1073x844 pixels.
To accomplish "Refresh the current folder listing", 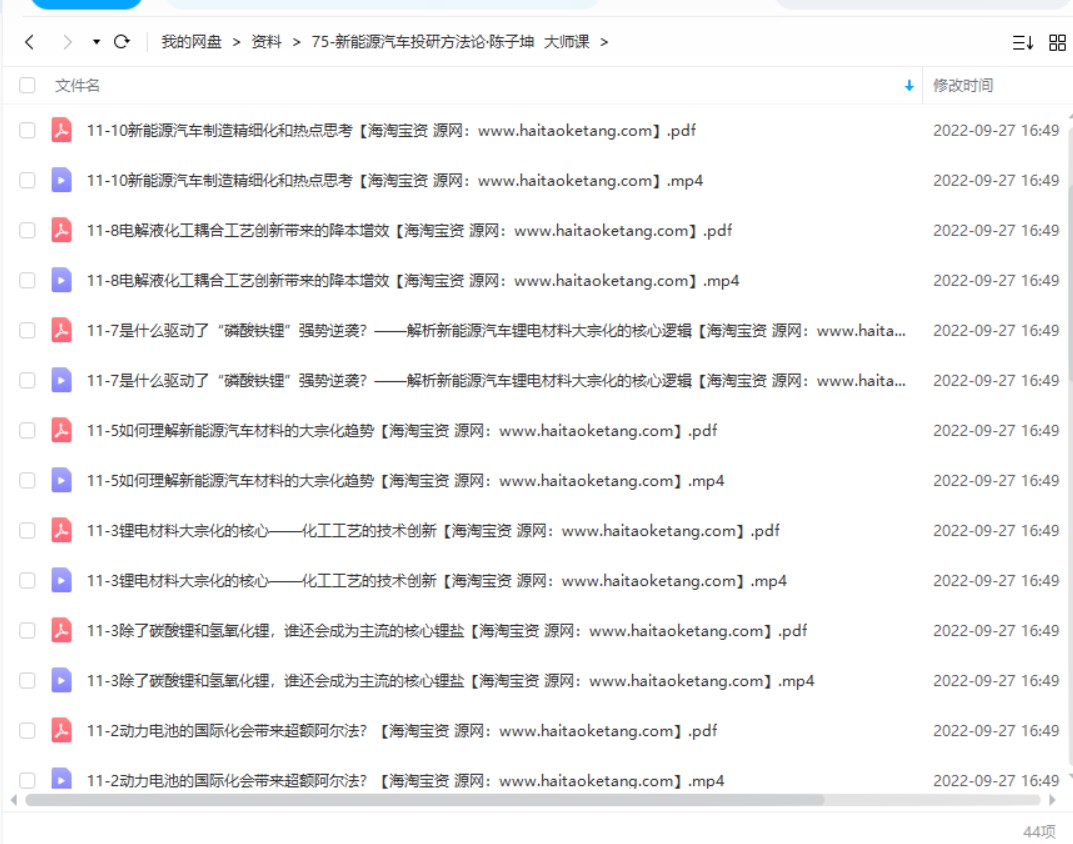I will click(122, 42).
